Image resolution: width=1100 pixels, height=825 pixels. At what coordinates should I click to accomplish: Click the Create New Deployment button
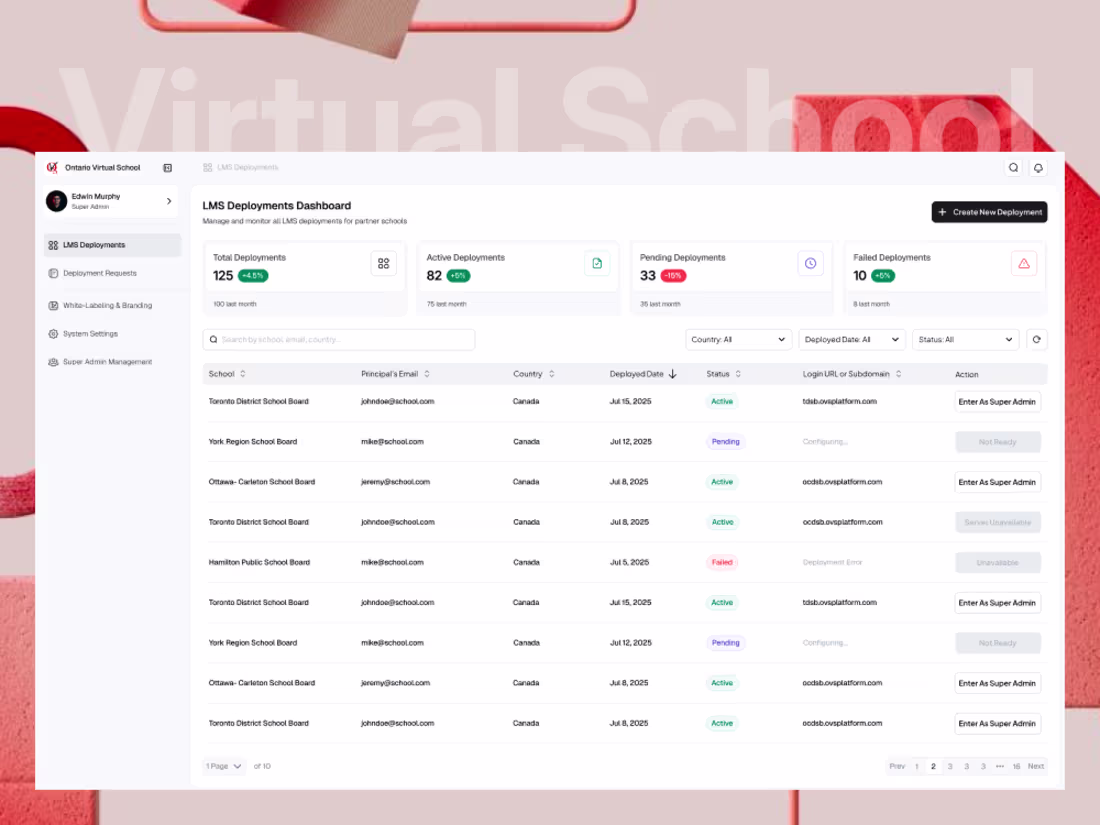tap(989, 212)
